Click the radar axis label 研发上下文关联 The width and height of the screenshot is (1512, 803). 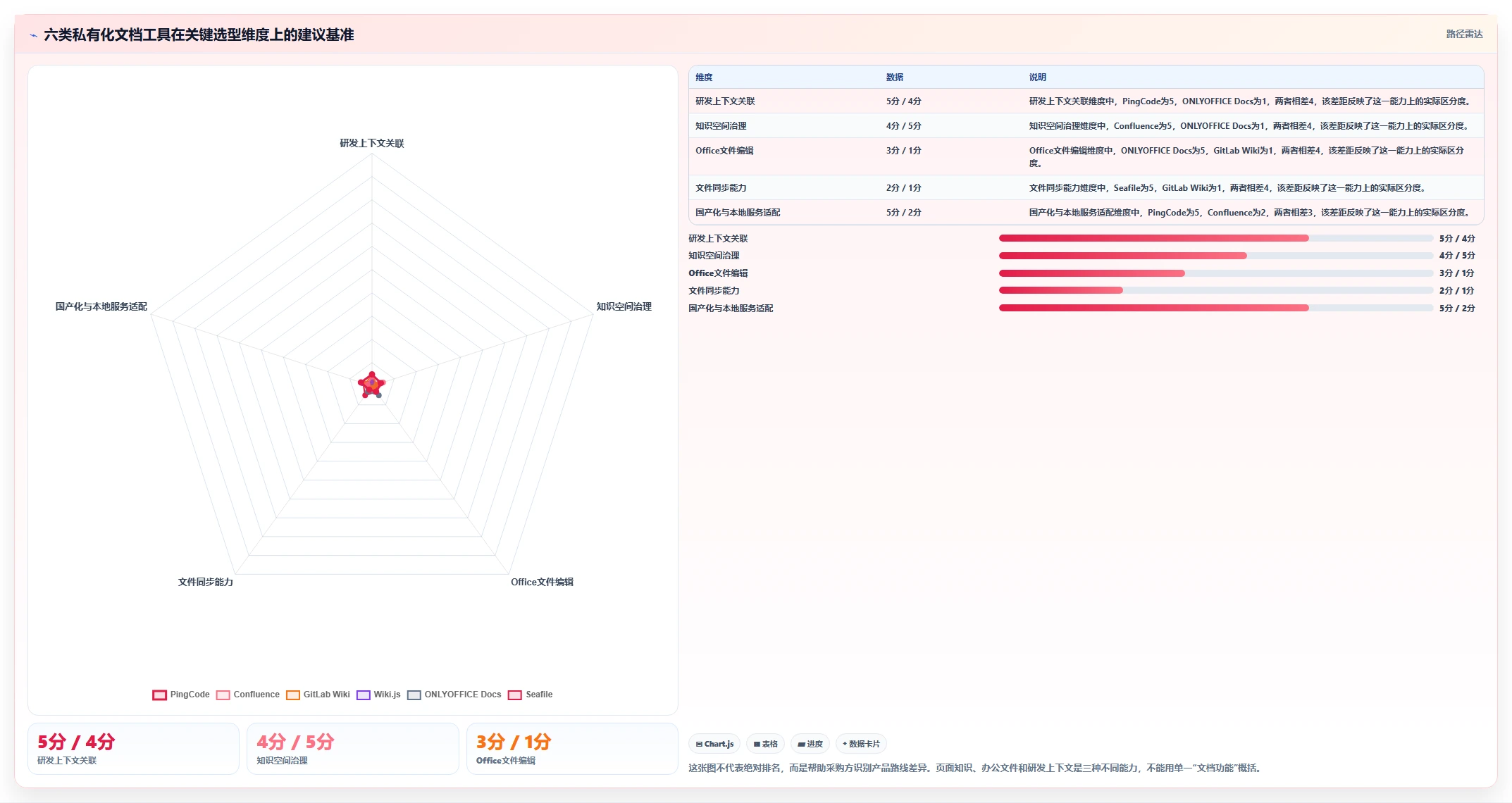coord(372,143)
